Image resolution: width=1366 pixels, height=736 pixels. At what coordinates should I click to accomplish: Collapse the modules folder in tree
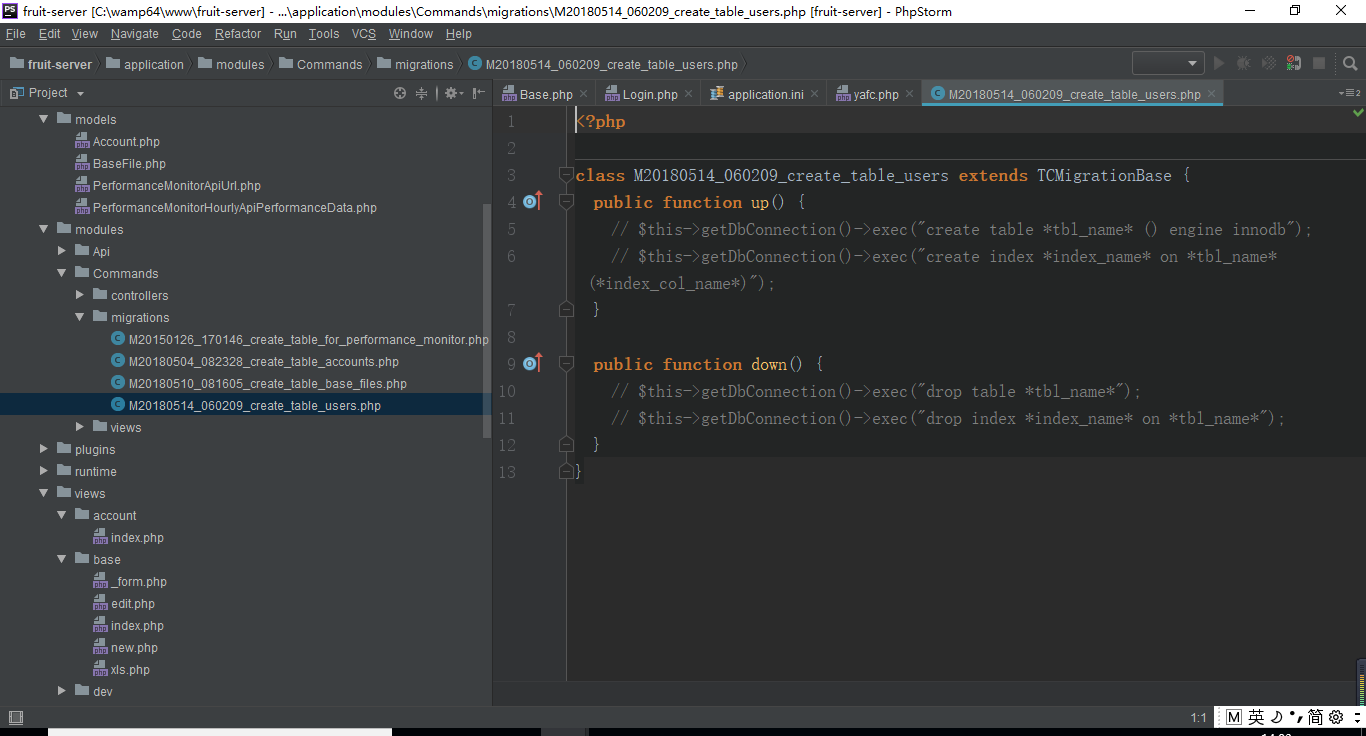43,229
